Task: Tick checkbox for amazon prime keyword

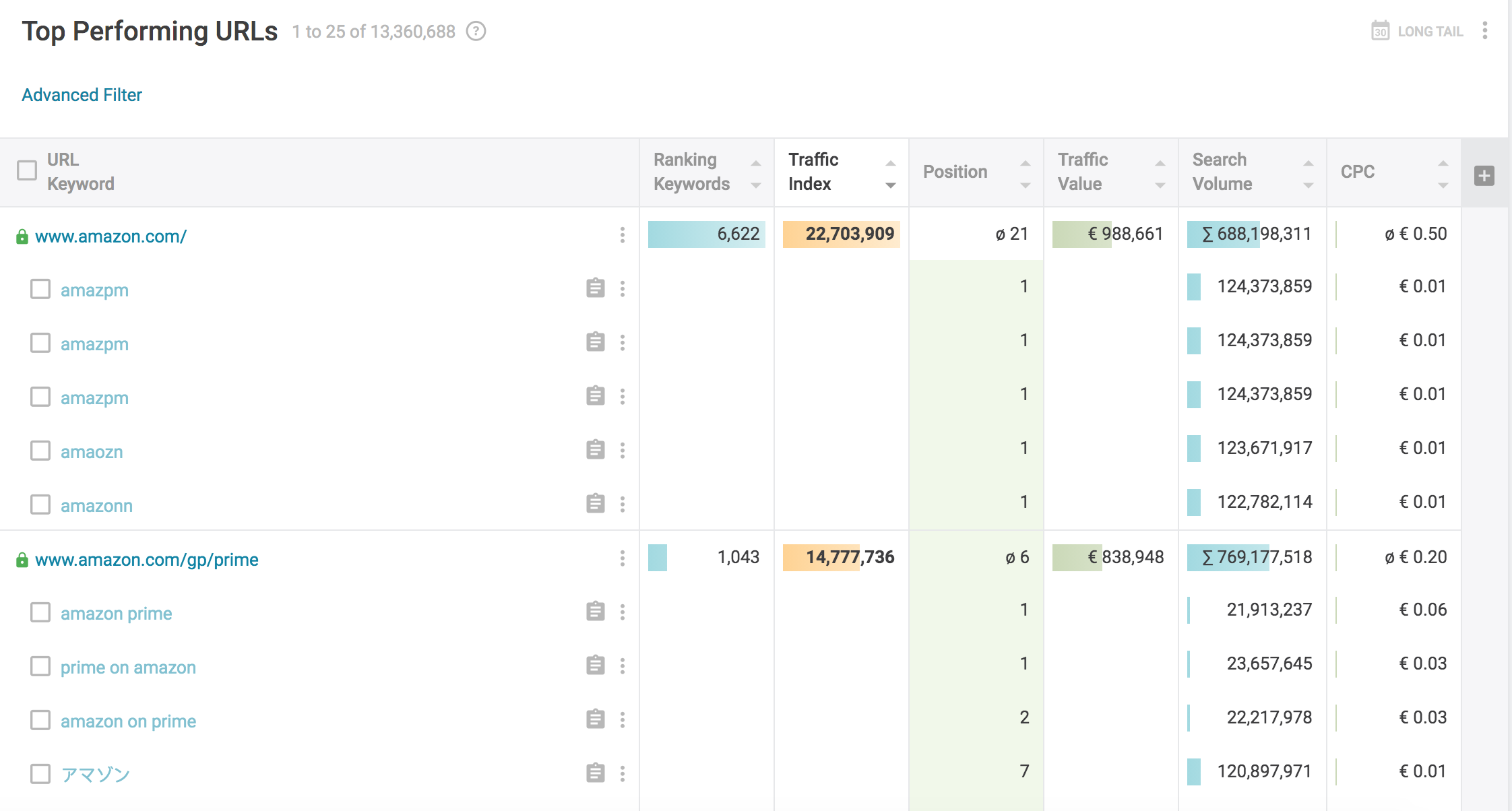Action: click(x=40, y=612)
